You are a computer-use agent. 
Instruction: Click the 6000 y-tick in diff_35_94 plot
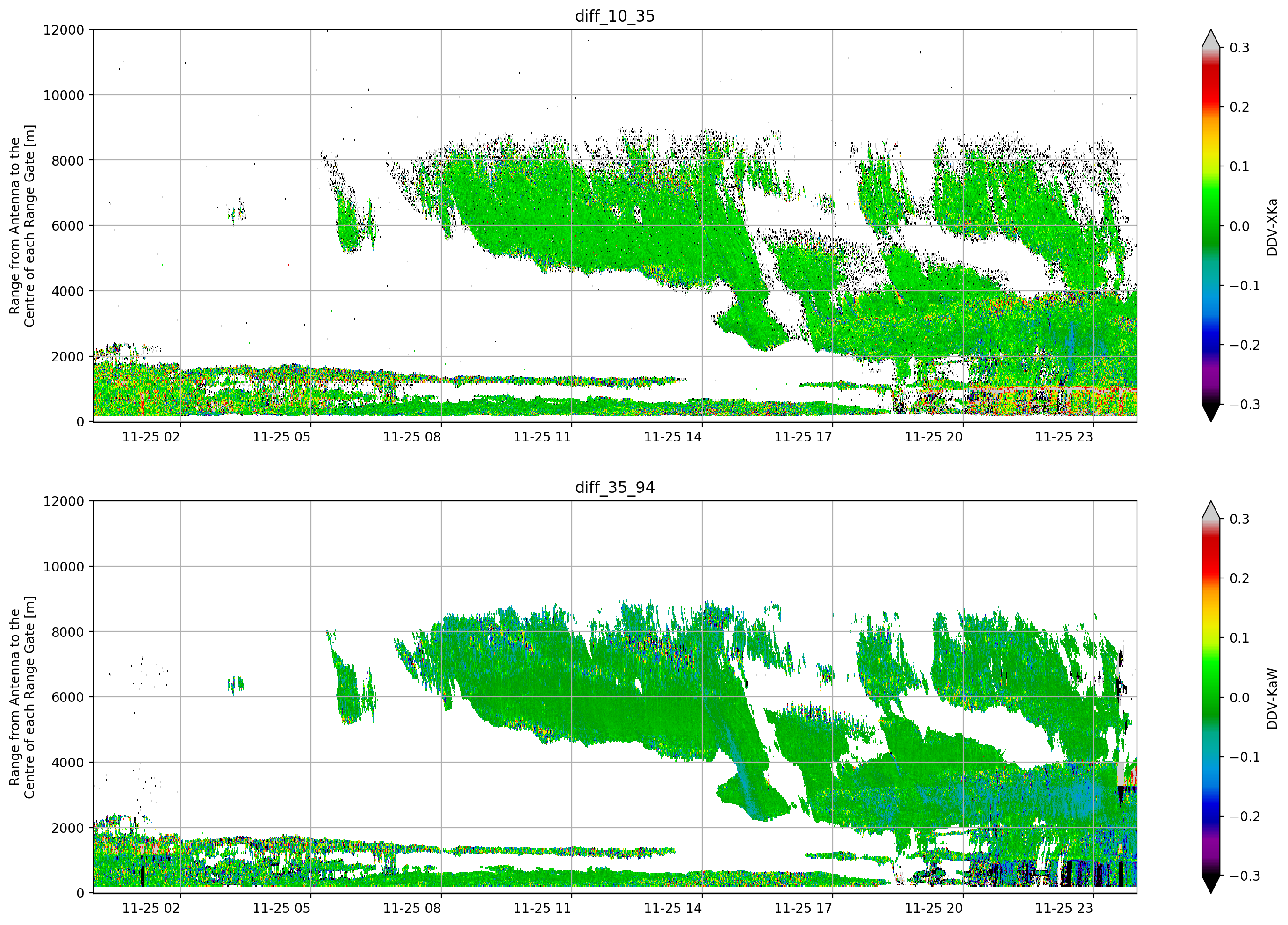coord(68,698)
